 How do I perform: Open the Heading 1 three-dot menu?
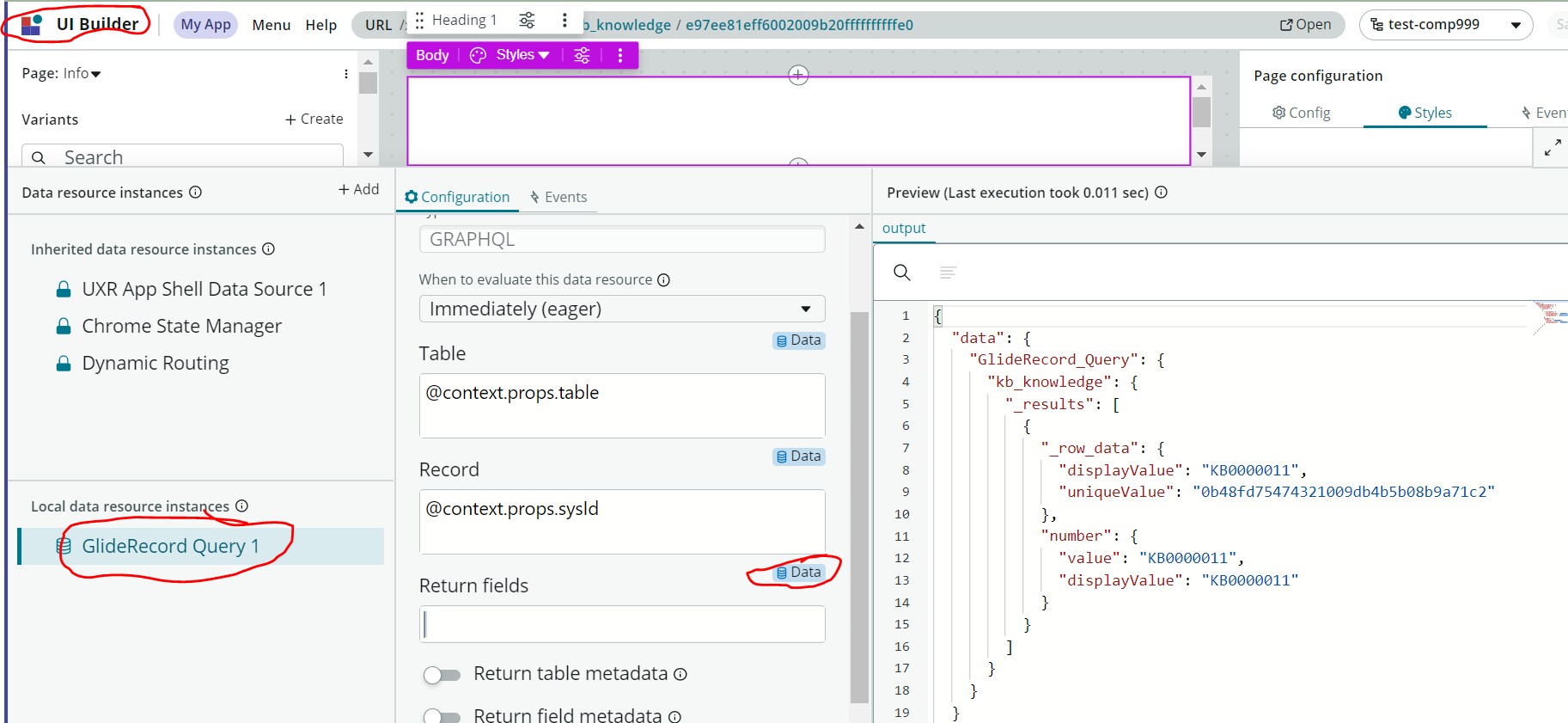pos(564,20)
